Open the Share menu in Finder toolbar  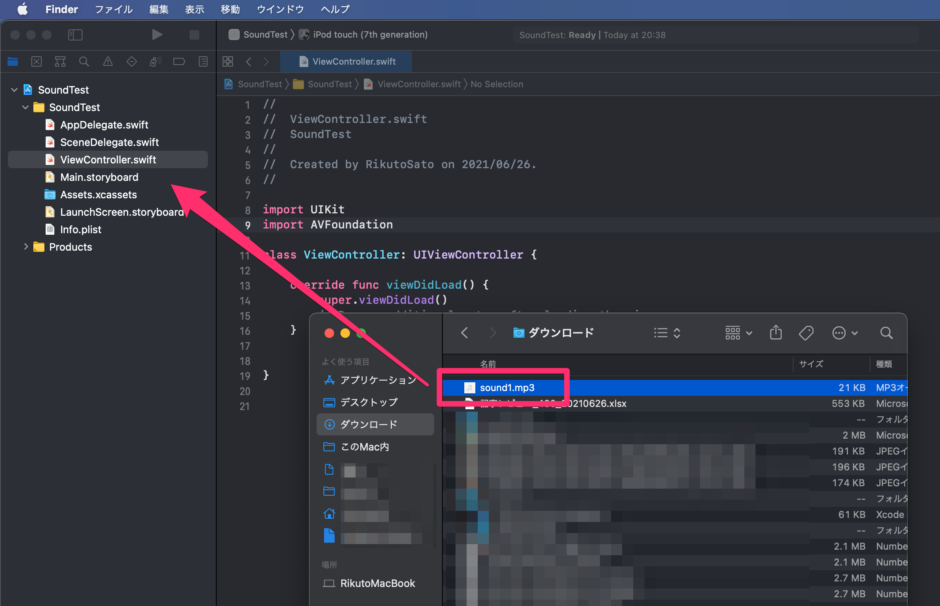pos(776,332)
